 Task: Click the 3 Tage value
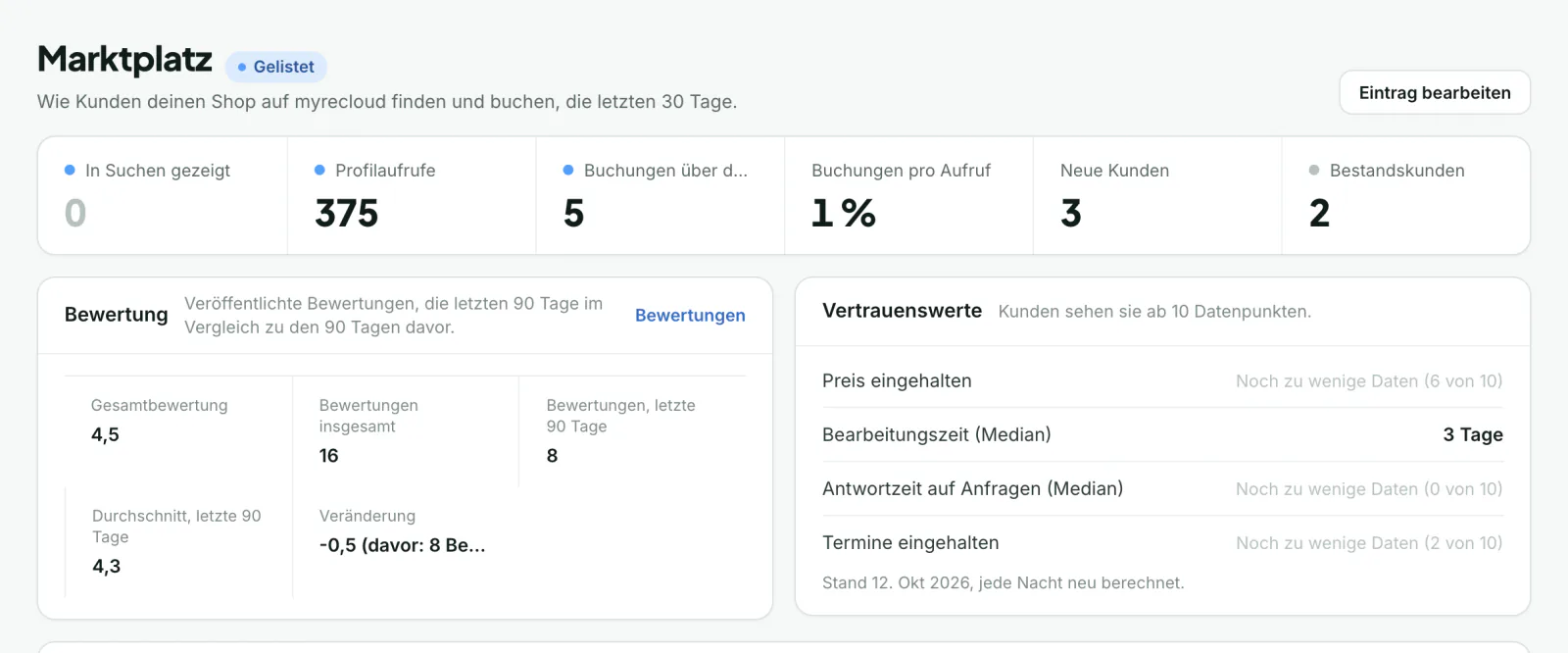click(x=1473, y=434)
